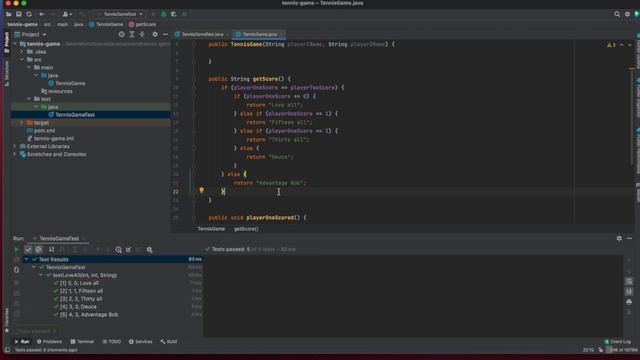Collapse all in Project panel
640x360 pixels.
click(142, 35)
